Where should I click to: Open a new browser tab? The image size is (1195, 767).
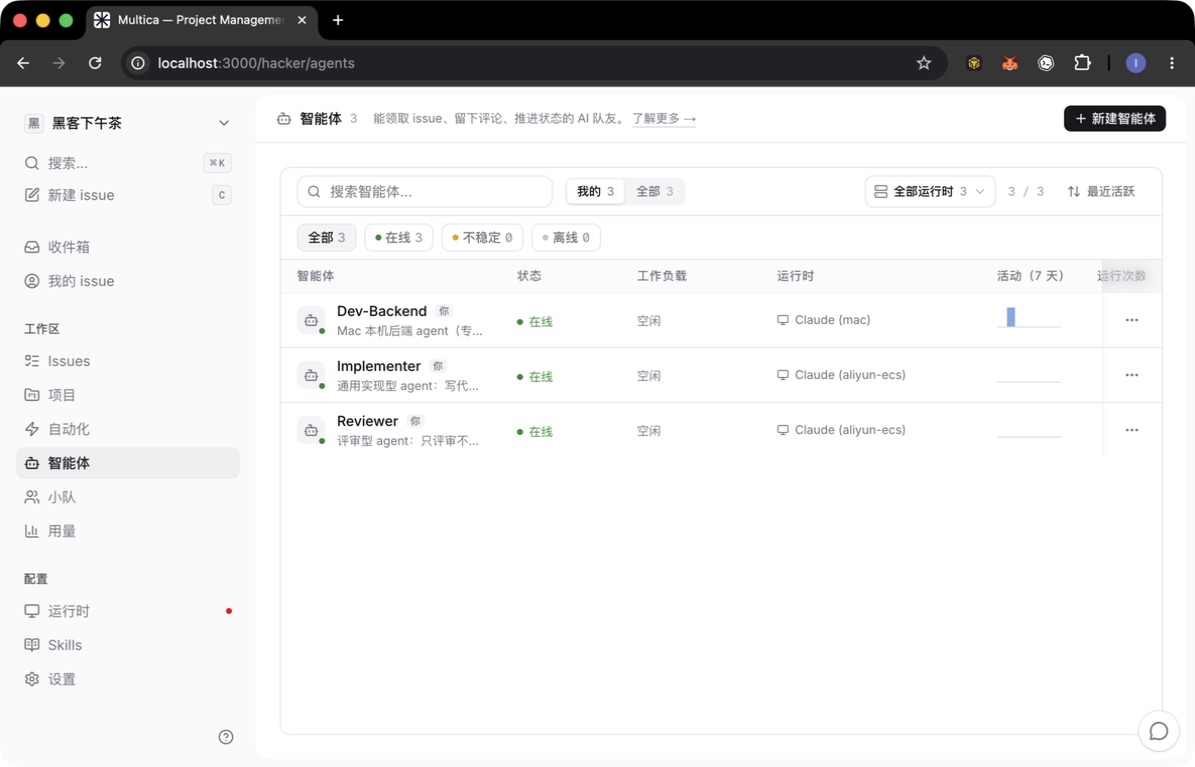click(338, 20)
